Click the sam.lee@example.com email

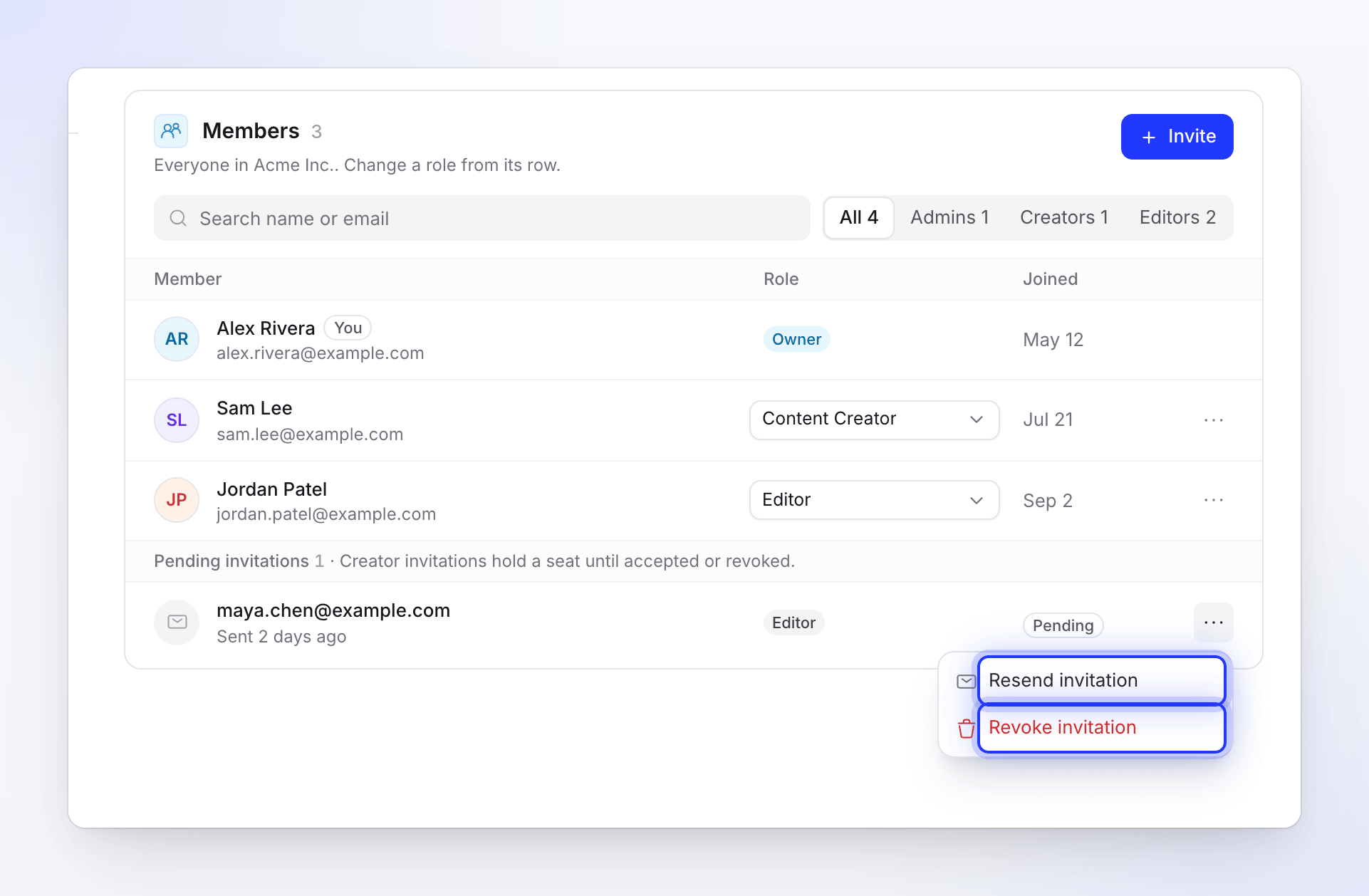tap(310, 434)
